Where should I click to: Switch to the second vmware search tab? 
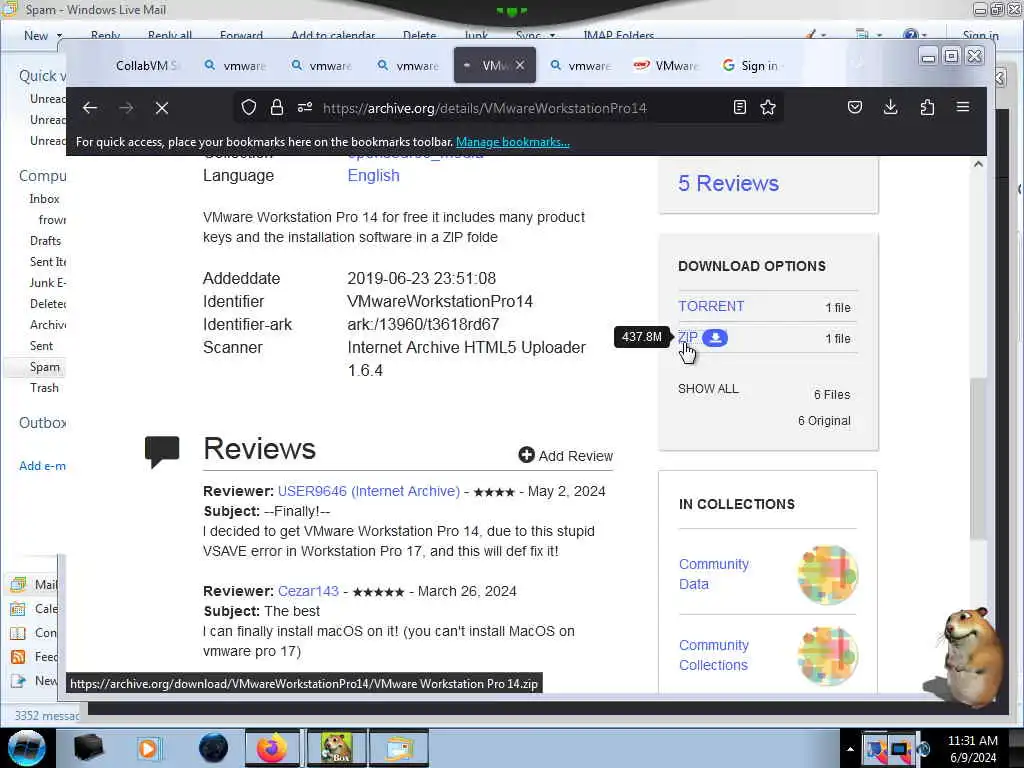(322, 65)
